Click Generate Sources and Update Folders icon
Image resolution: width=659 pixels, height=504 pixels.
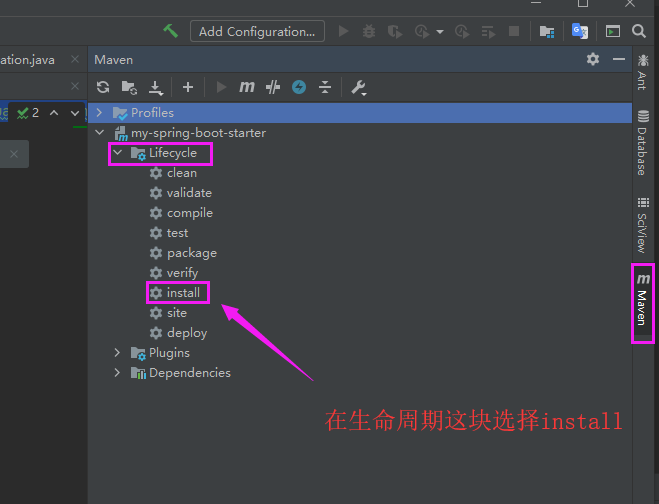pyautogui.click(x=129, y=87)
